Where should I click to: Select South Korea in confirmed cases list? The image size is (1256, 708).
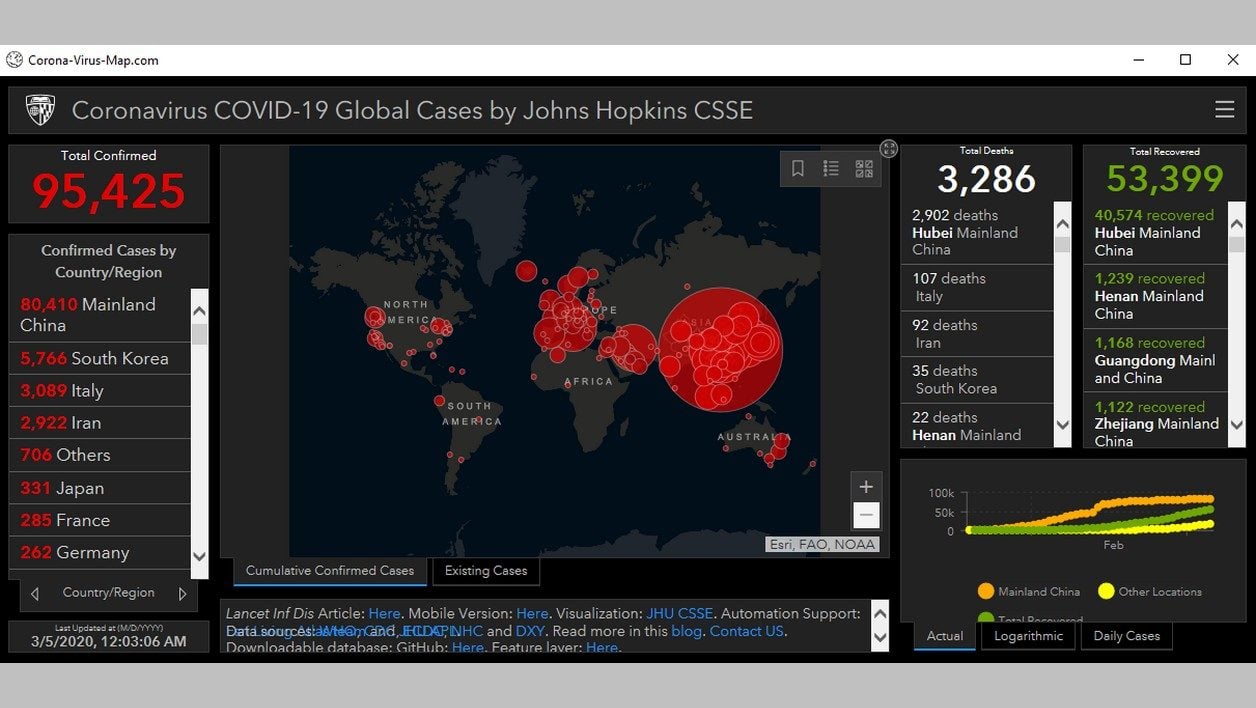tap(100, 358)
